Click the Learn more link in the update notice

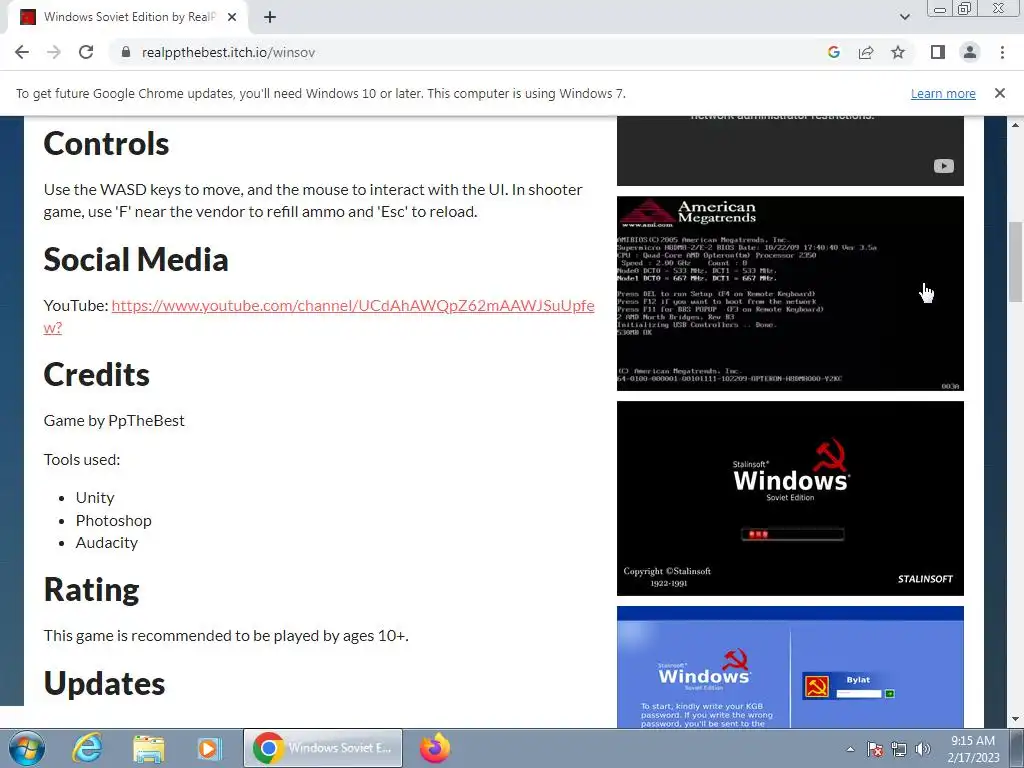[x=943, y=93]
